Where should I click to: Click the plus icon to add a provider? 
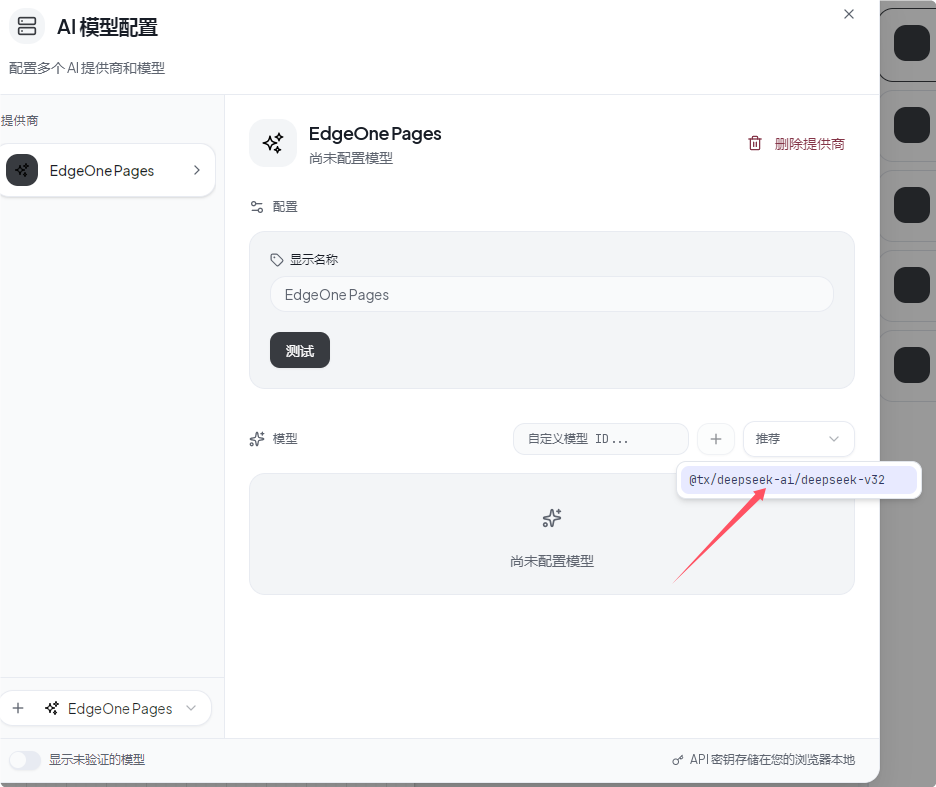tap(18, 708)
